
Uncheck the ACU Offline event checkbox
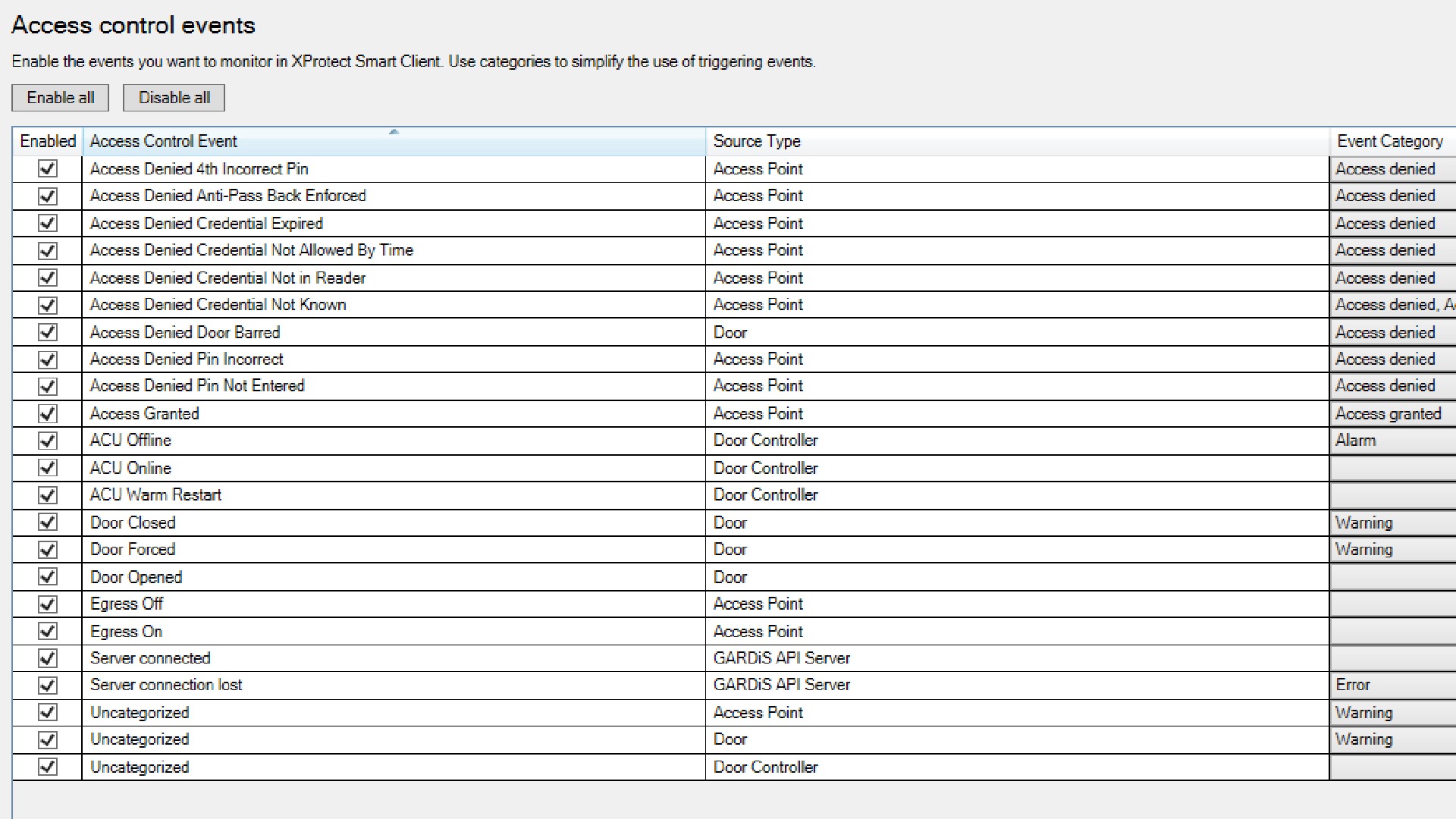[48, 441]
